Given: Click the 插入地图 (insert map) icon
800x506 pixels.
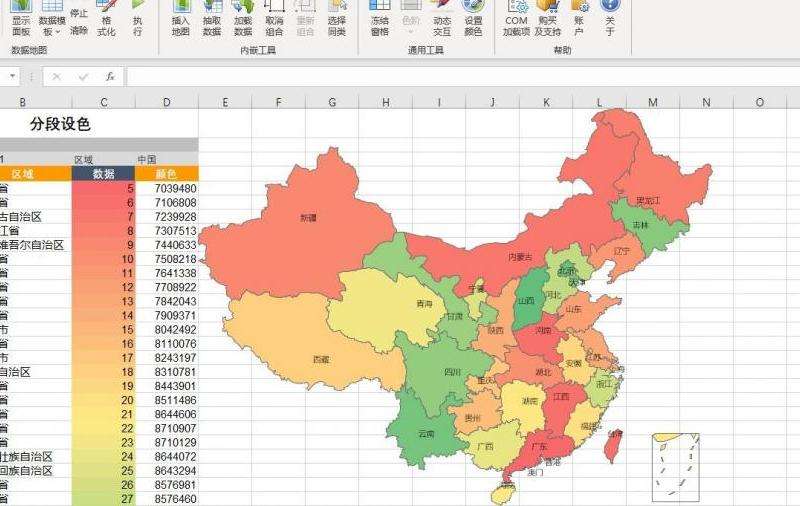Looking at the screenshot, I should (180, 17).
